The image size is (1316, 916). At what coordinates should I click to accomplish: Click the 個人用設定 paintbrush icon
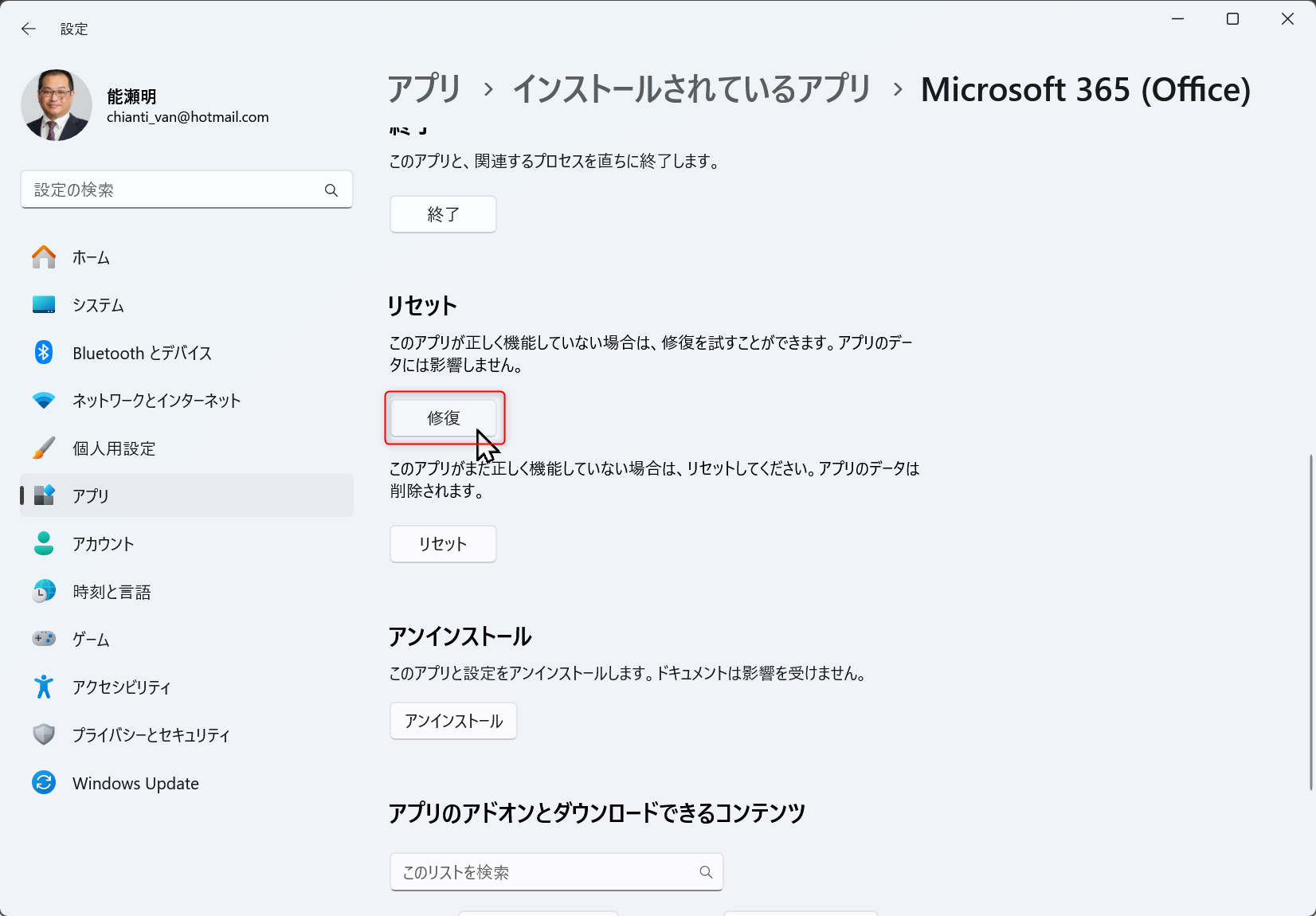pyautogui.click(x=44, y=448)
